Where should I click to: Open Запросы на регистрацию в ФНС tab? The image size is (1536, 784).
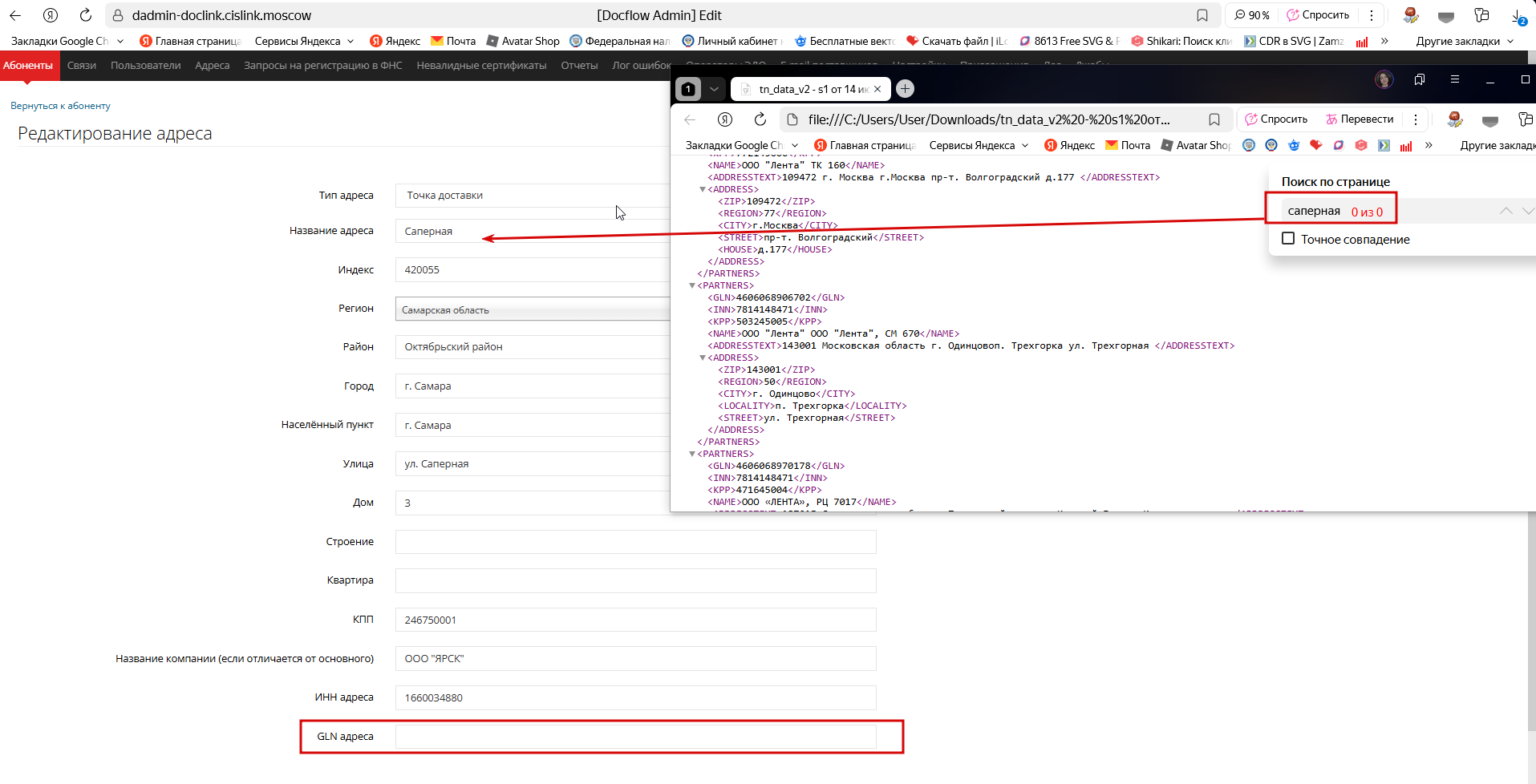(323, 66)
